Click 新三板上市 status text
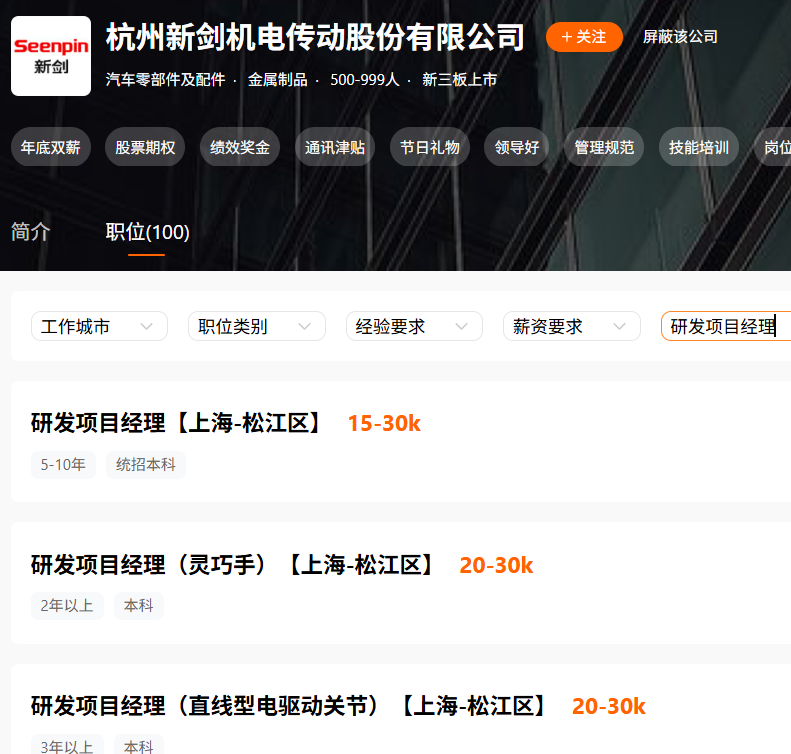 pos(460,80)
